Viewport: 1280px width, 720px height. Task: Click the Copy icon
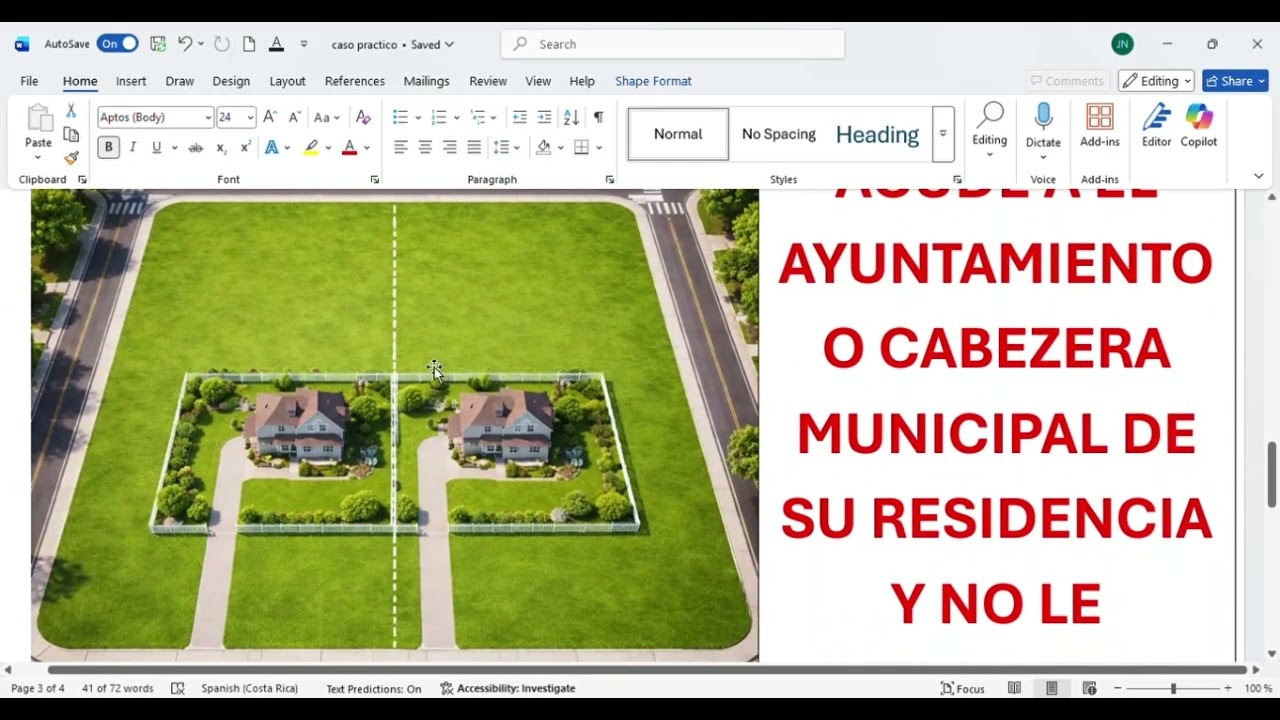tap(71, 134)
